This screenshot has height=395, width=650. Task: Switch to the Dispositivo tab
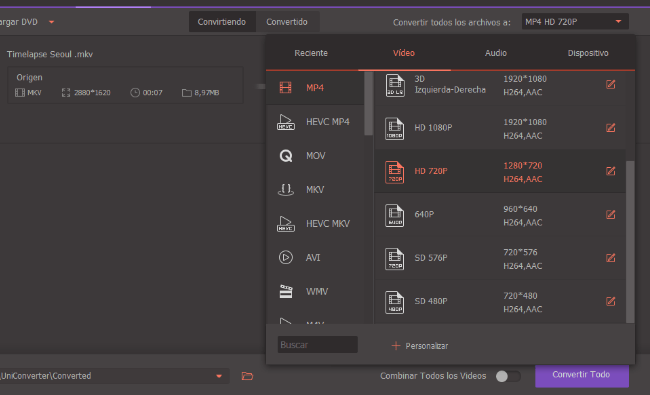pyautogui.click(x=588, y=53)
